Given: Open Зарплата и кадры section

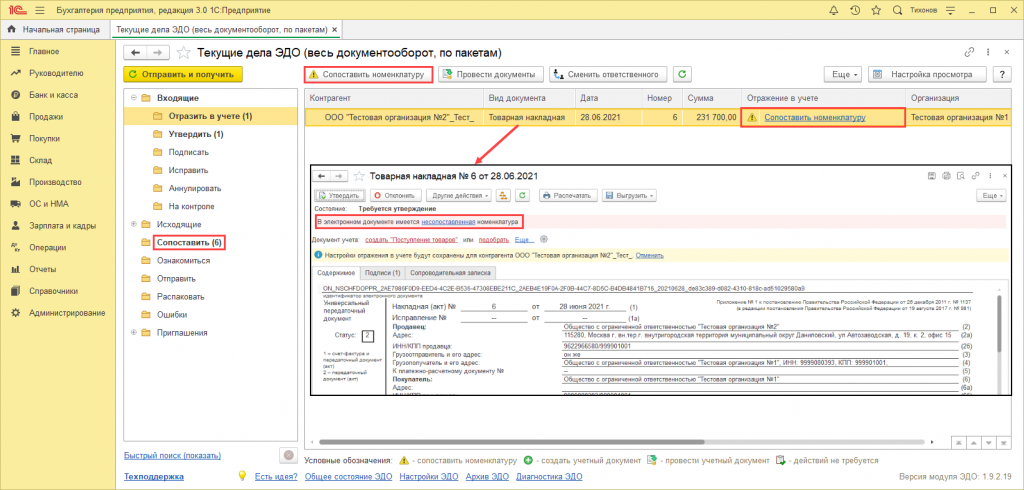Looking at the screenshot, I should (x=62, y=225).
